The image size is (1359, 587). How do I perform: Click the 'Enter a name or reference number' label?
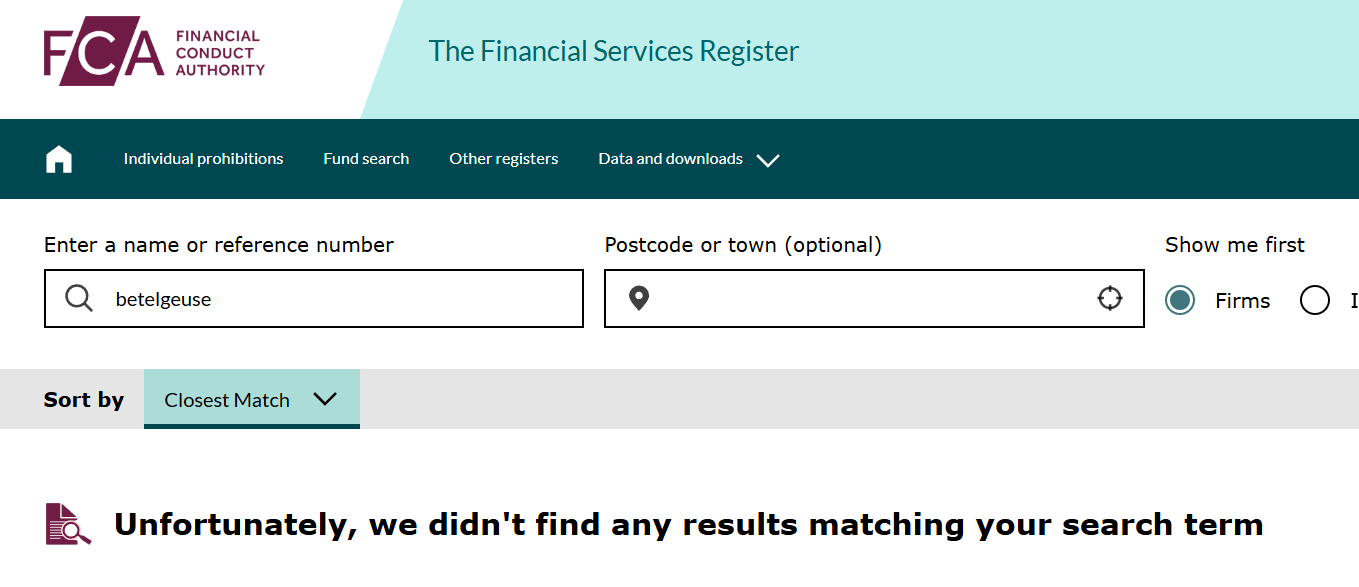tap(219, 245)
